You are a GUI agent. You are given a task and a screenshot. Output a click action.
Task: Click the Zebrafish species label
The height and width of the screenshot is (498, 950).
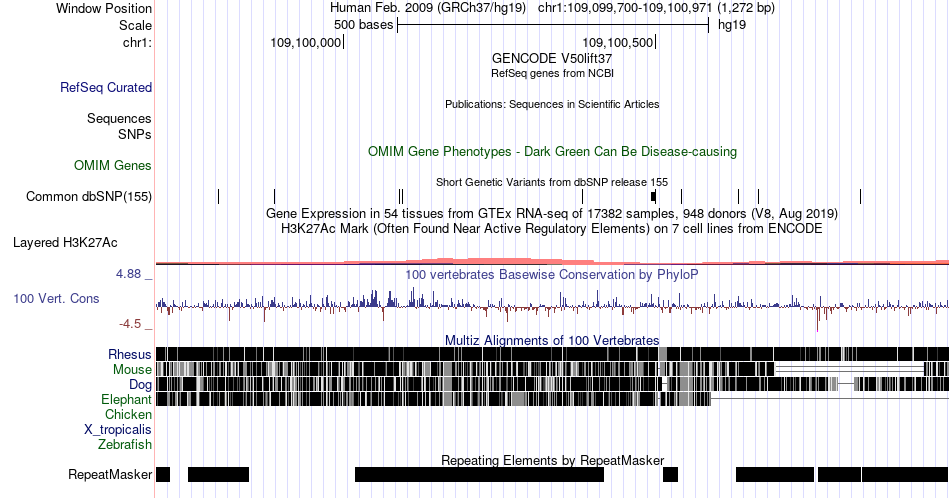tap(125, 444)
